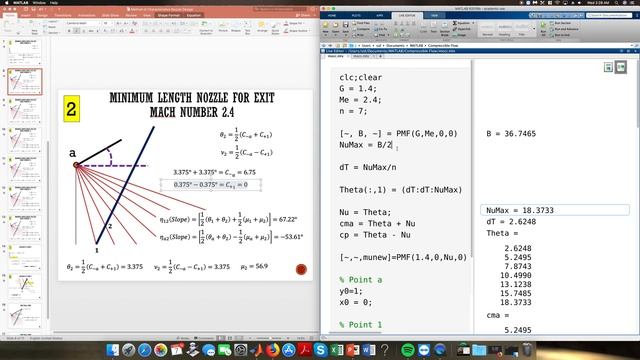Open Safari from the Dock
Viewport: 640px width, 360px height.
click(x=144, y=350)
